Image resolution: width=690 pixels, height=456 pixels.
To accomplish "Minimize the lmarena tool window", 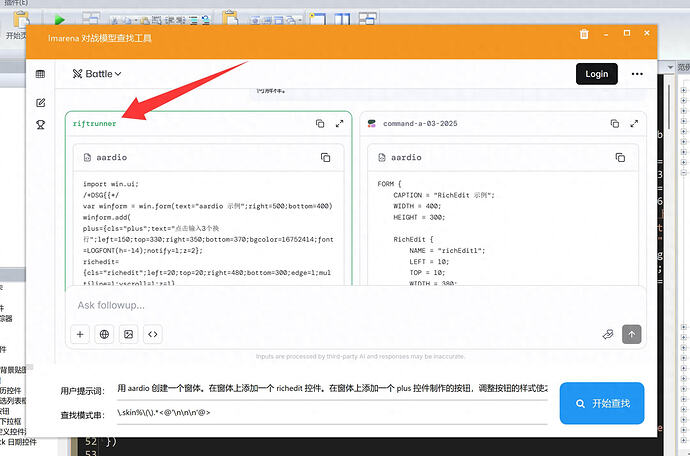I will click(606, 34).
